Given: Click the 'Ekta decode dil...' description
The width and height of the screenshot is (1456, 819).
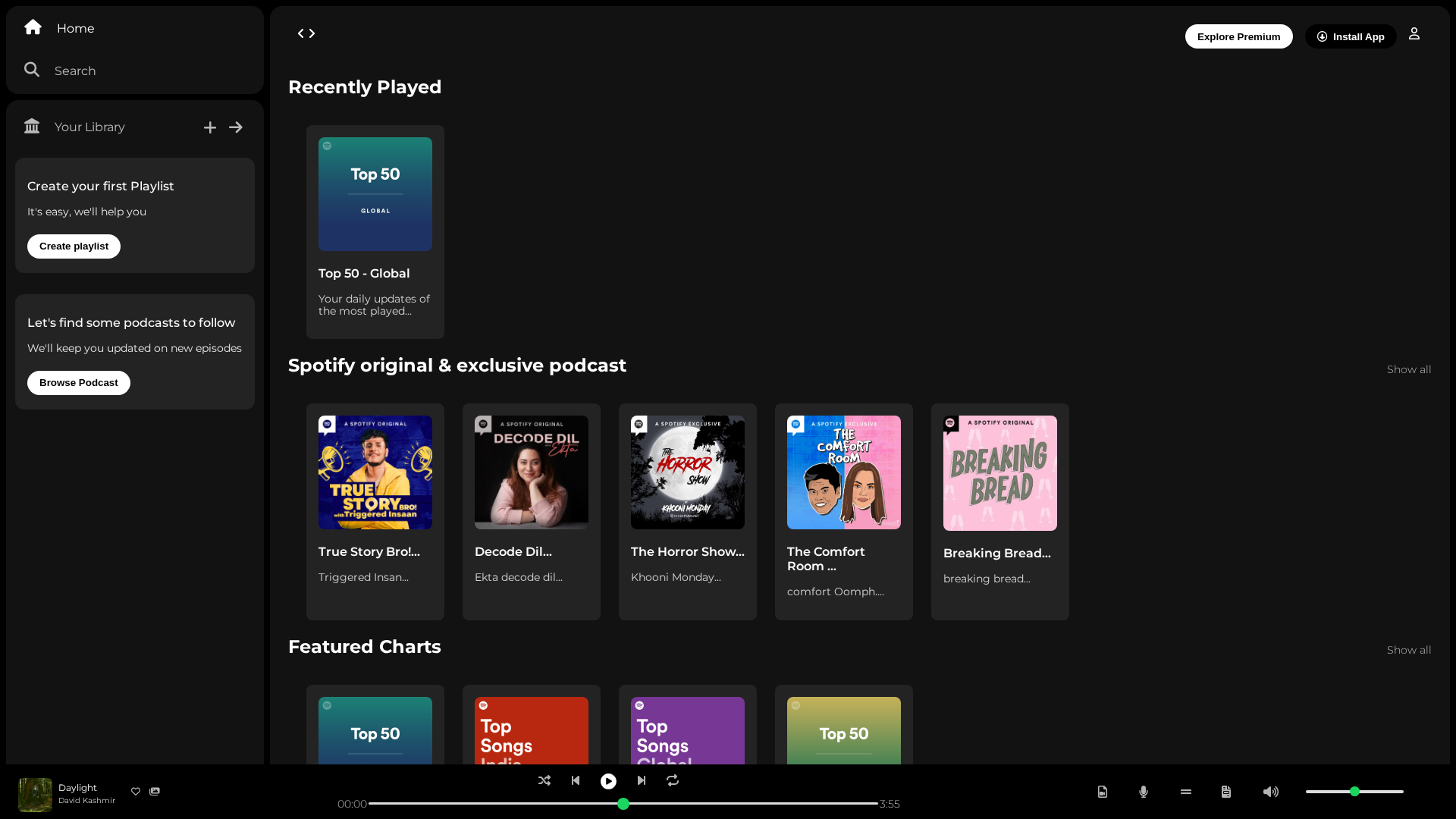Looking at the screenshot, I should 519,578.
